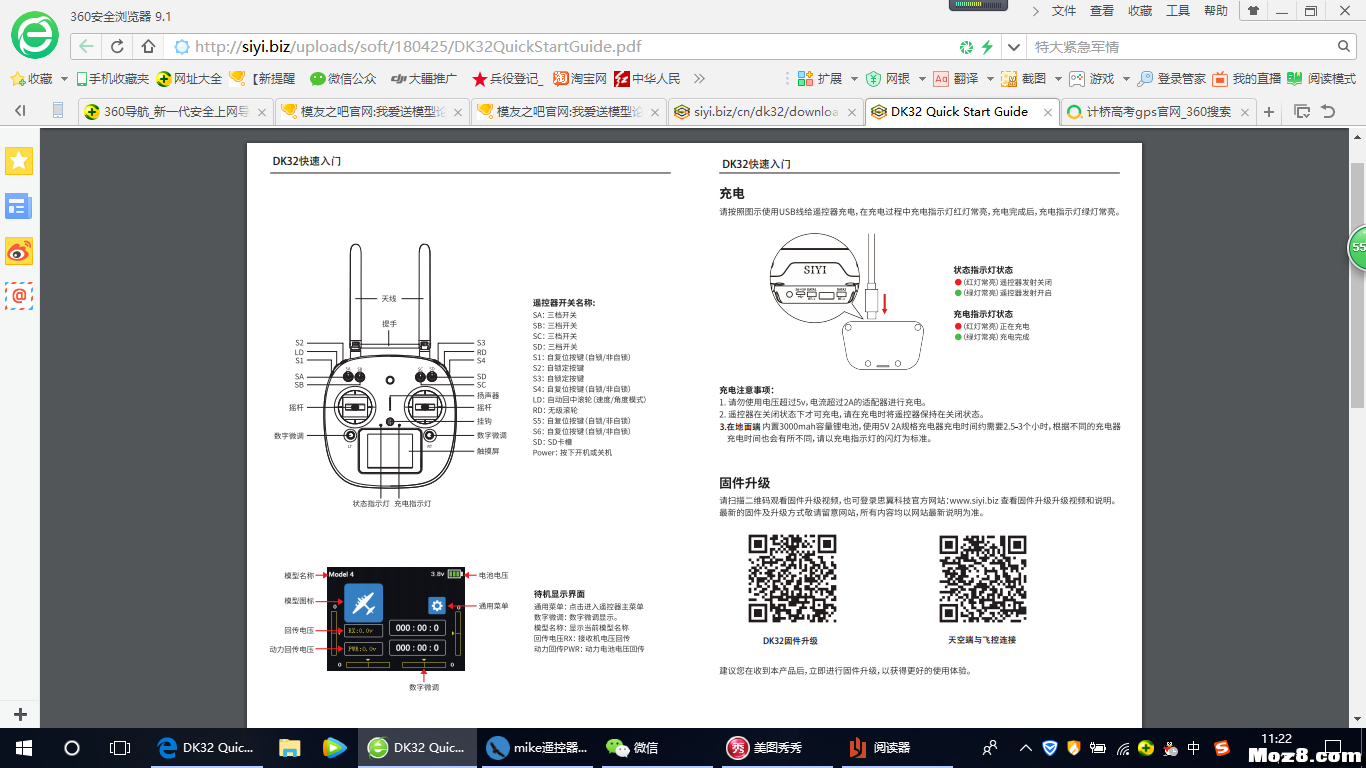Open the yellow star favorites sidebar icon
The height and width of the screenshot is (768, 1366).
click(19, 160)
